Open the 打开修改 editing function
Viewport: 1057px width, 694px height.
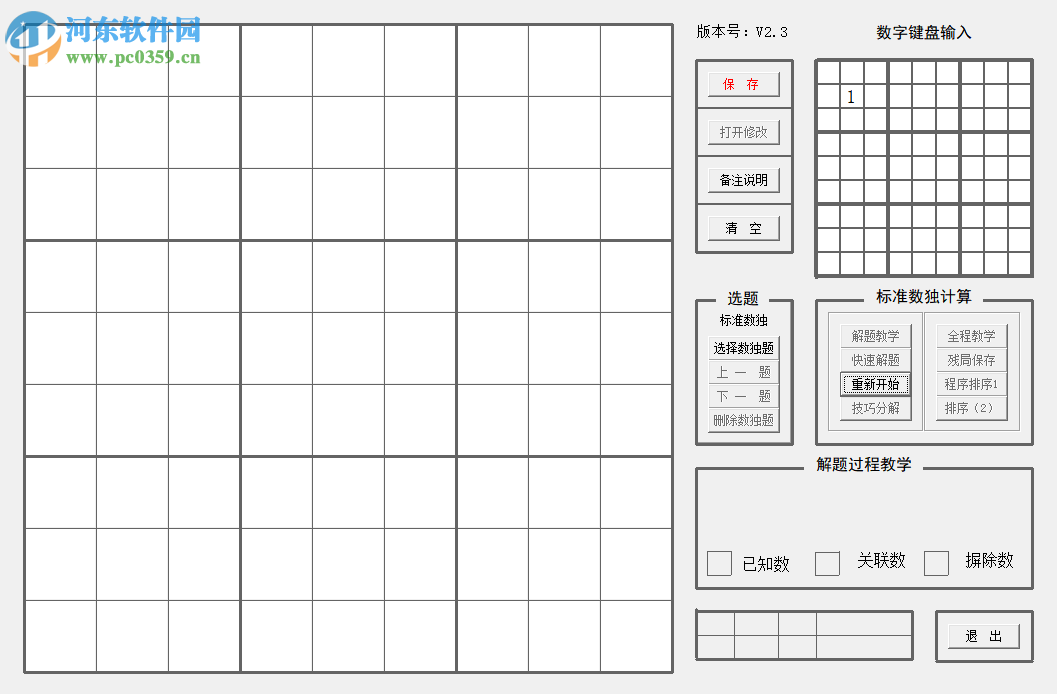743,132
